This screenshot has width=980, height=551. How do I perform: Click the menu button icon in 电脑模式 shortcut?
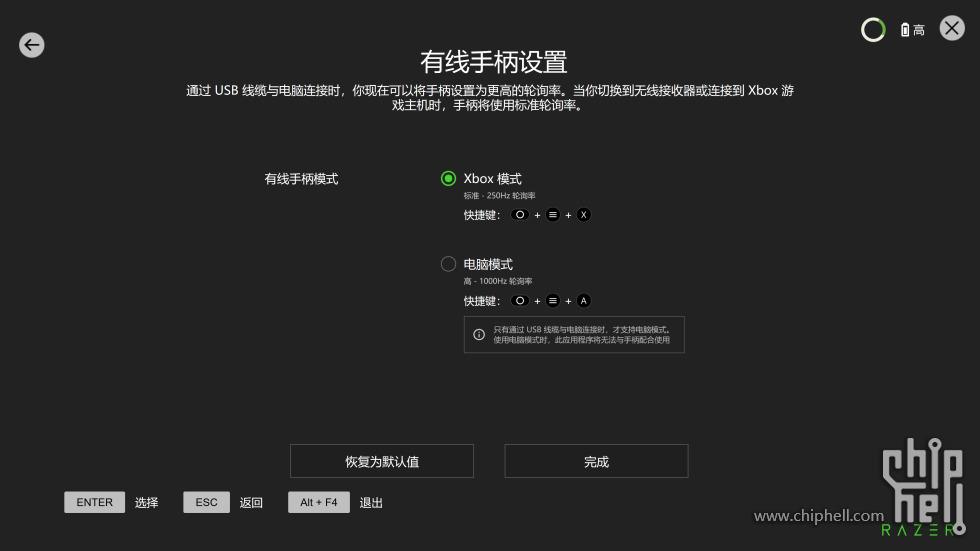coord(552,301)
